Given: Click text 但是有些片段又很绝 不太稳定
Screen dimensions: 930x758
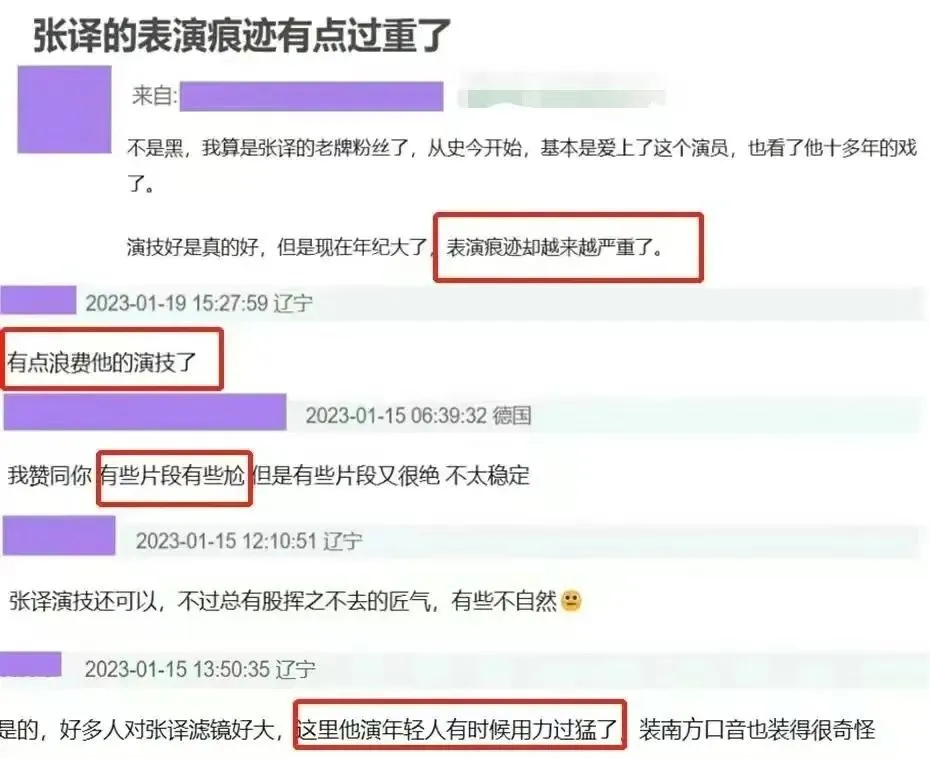Looking at the screenshot, I should click(391, 476).
